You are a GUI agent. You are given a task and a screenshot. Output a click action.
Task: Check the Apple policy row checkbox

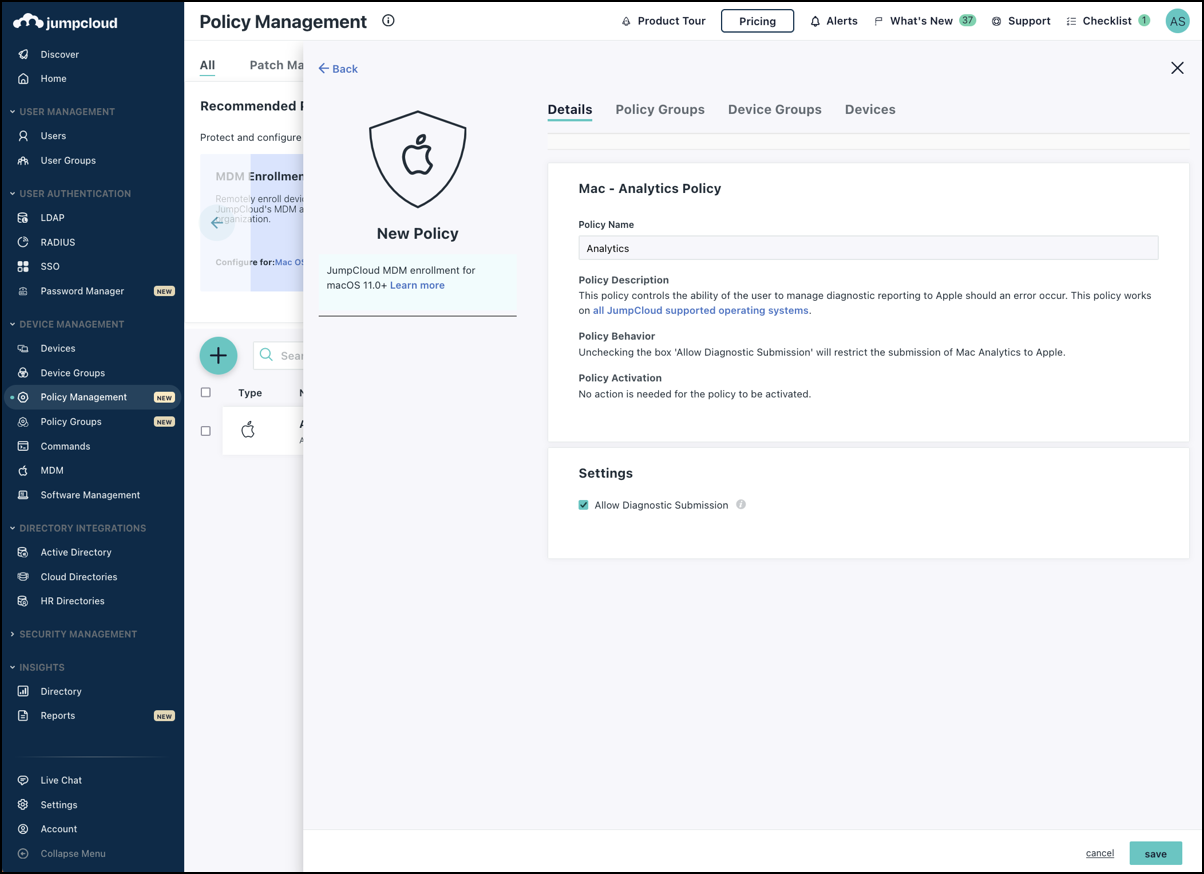coord(206,431)
